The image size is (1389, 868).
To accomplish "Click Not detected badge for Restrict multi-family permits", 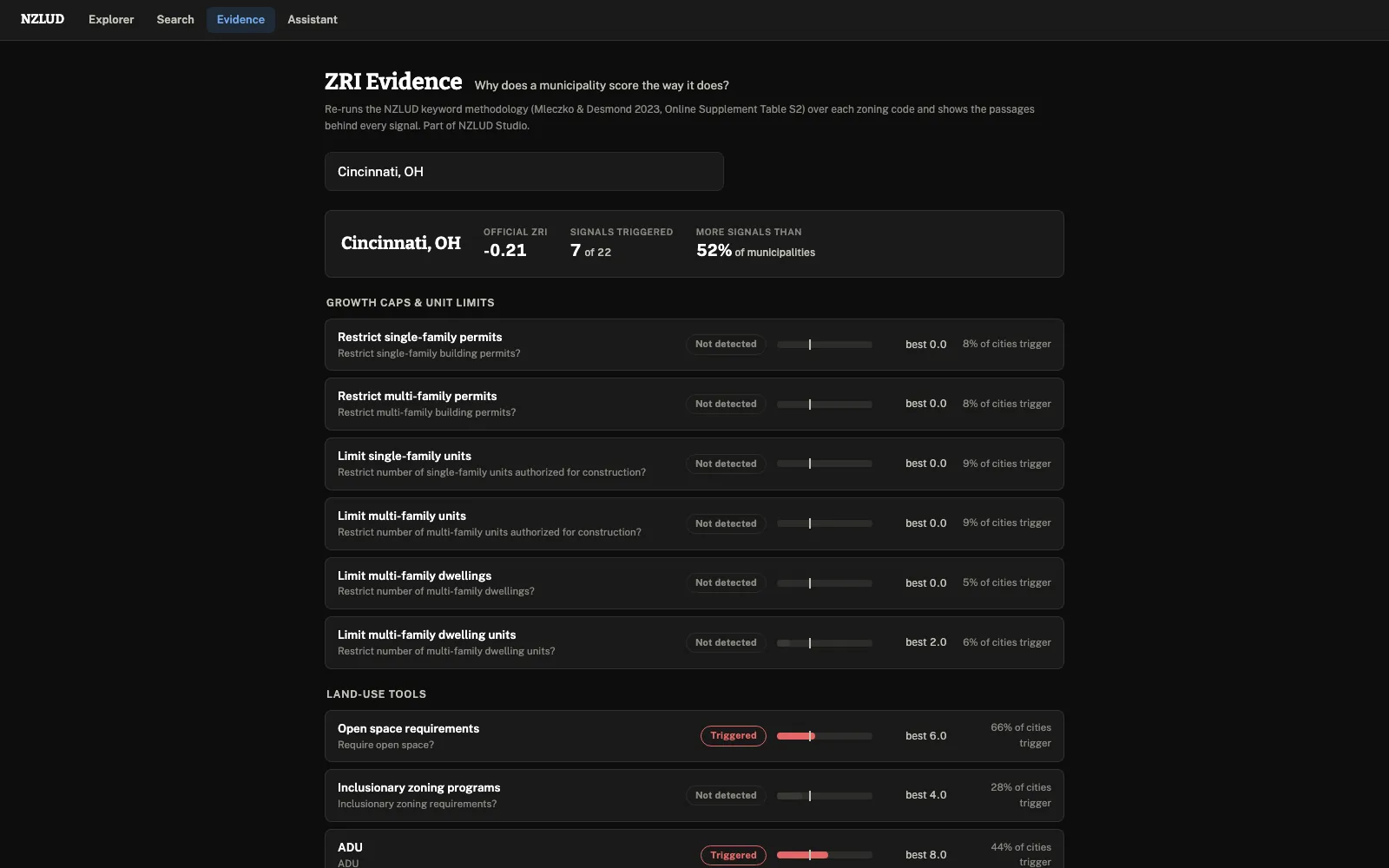I will (x=726, y=404).
